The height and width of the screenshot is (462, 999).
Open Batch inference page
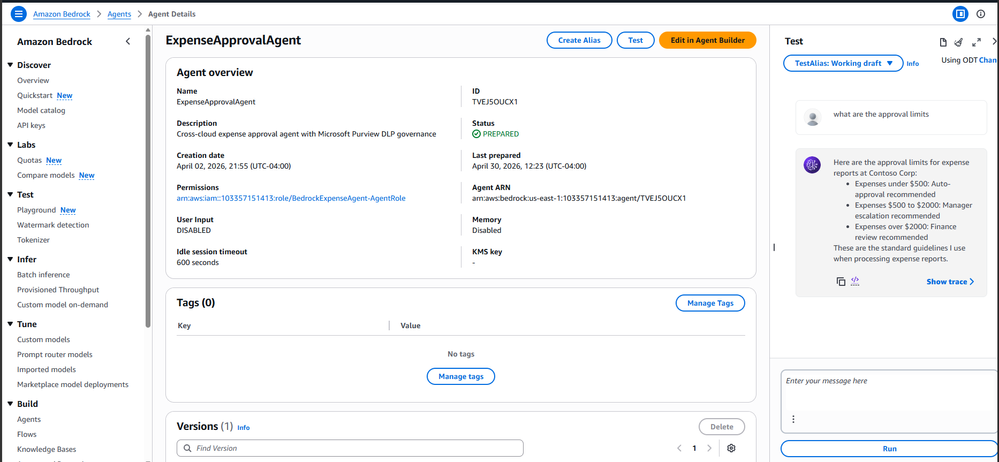[43, 275]
